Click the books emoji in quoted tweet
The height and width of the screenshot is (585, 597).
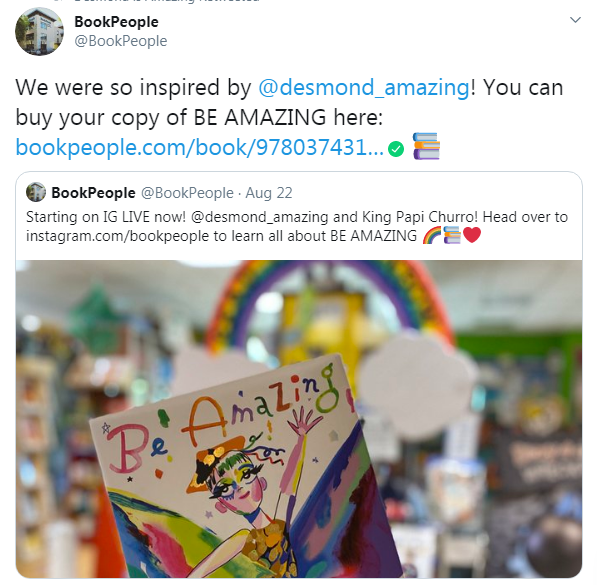[452, 235]
